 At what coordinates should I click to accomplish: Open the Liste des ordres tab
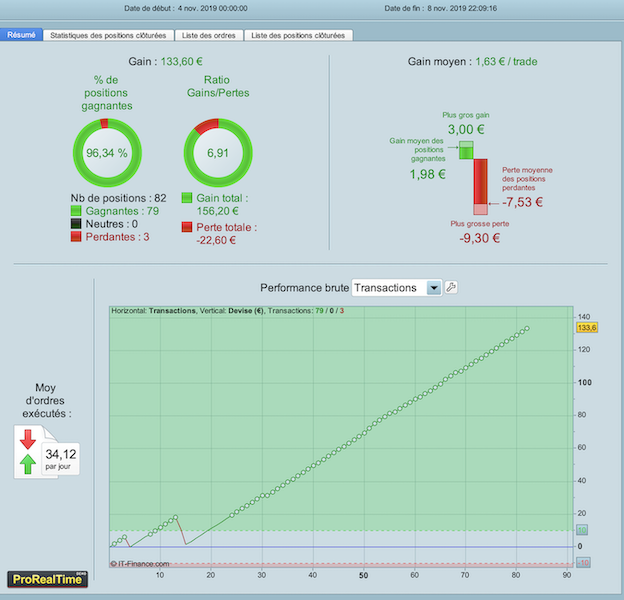[209, 35]
